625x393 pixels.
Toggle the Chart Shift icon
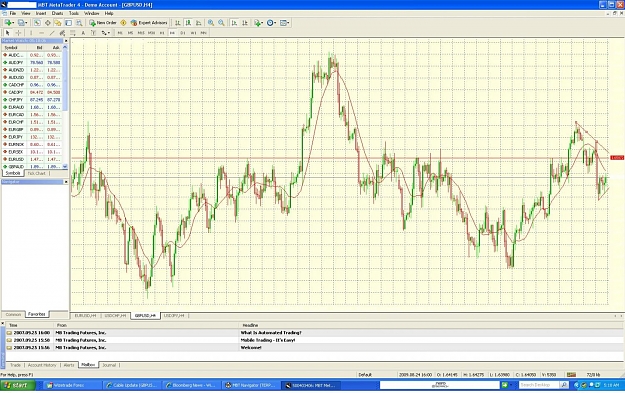point(245,23)
